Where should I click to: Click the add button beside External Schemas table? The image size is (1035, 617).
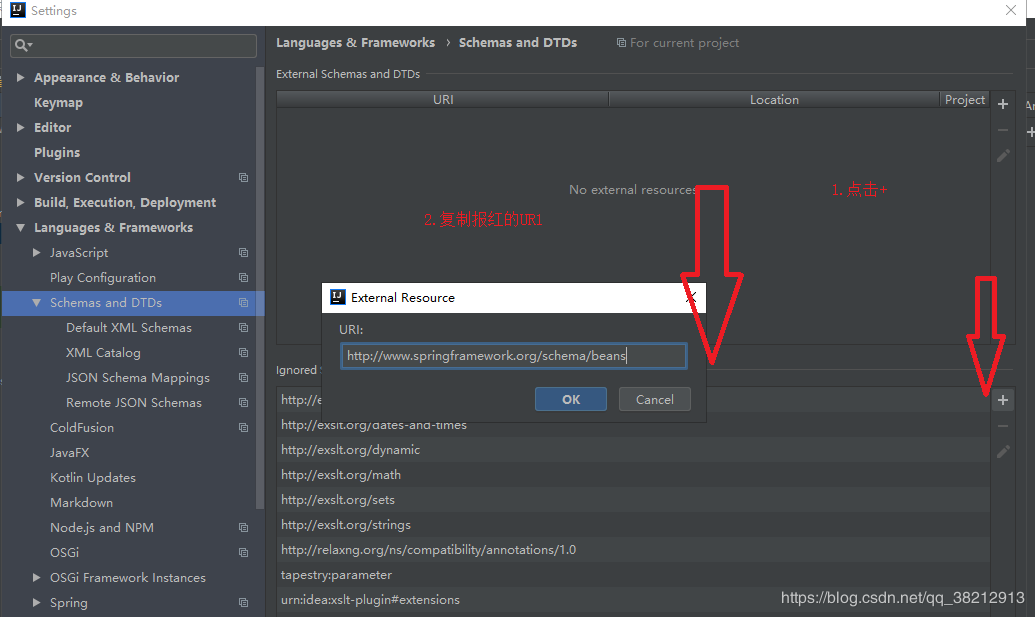[x=1003, y=104]
